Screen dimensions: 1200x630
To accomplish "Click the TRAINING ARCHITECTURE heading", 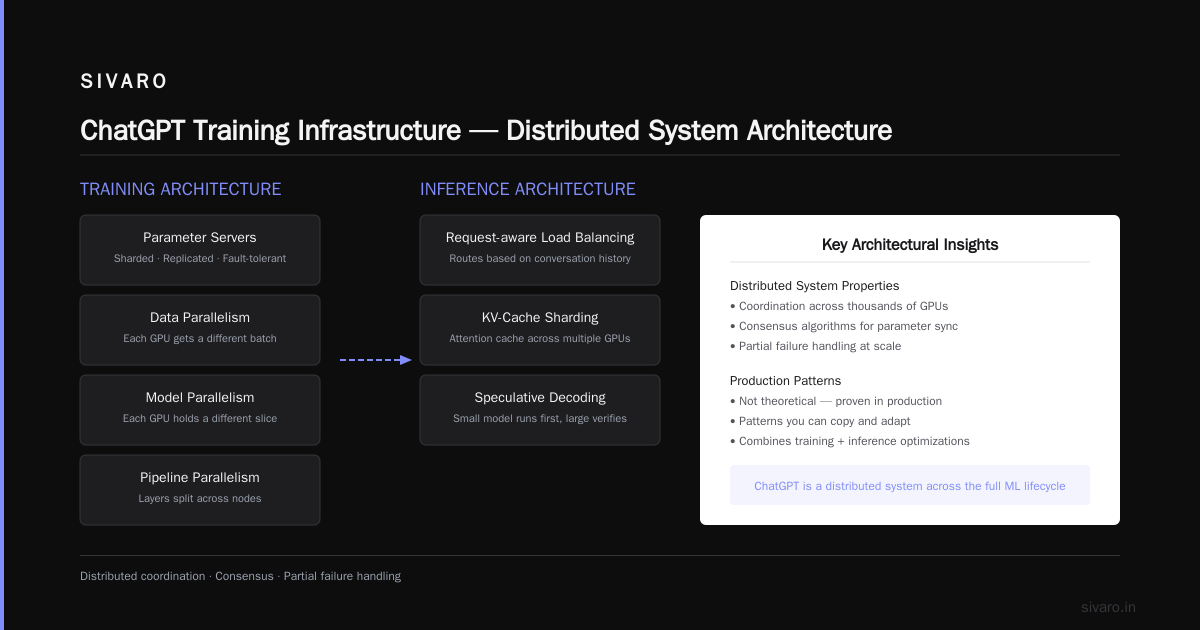I will point(181,189).
